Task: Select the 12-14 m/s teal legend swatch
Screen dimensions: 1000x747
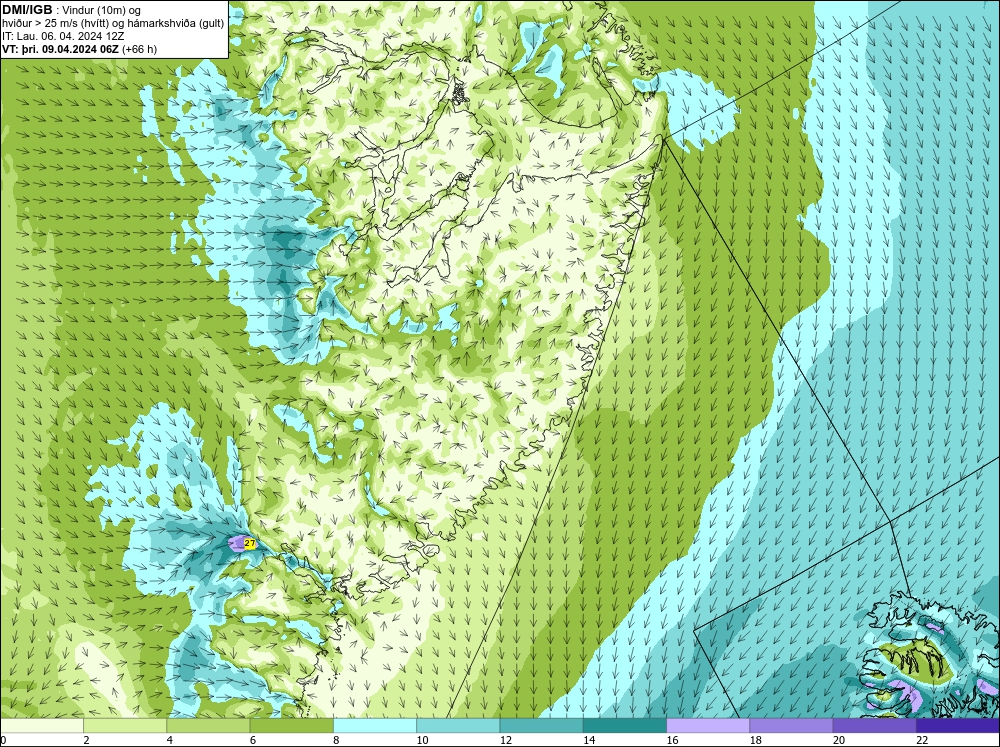Action: (x=541, y=726)
